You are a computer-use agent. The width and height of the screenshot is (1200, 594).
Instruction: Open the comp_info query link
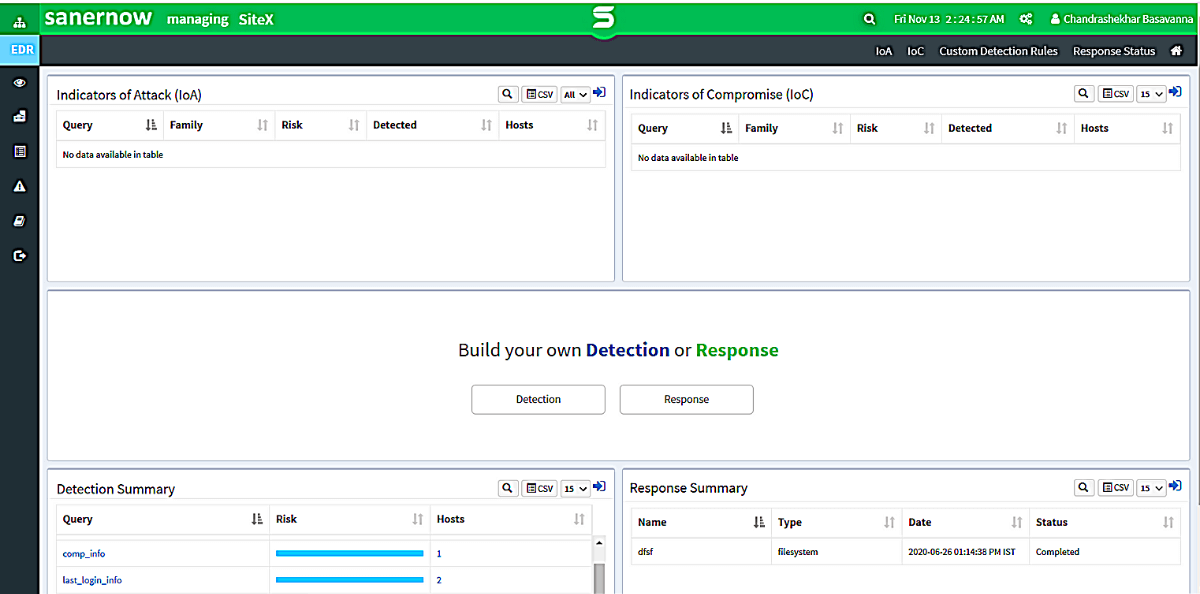click(x=84, y=553)
